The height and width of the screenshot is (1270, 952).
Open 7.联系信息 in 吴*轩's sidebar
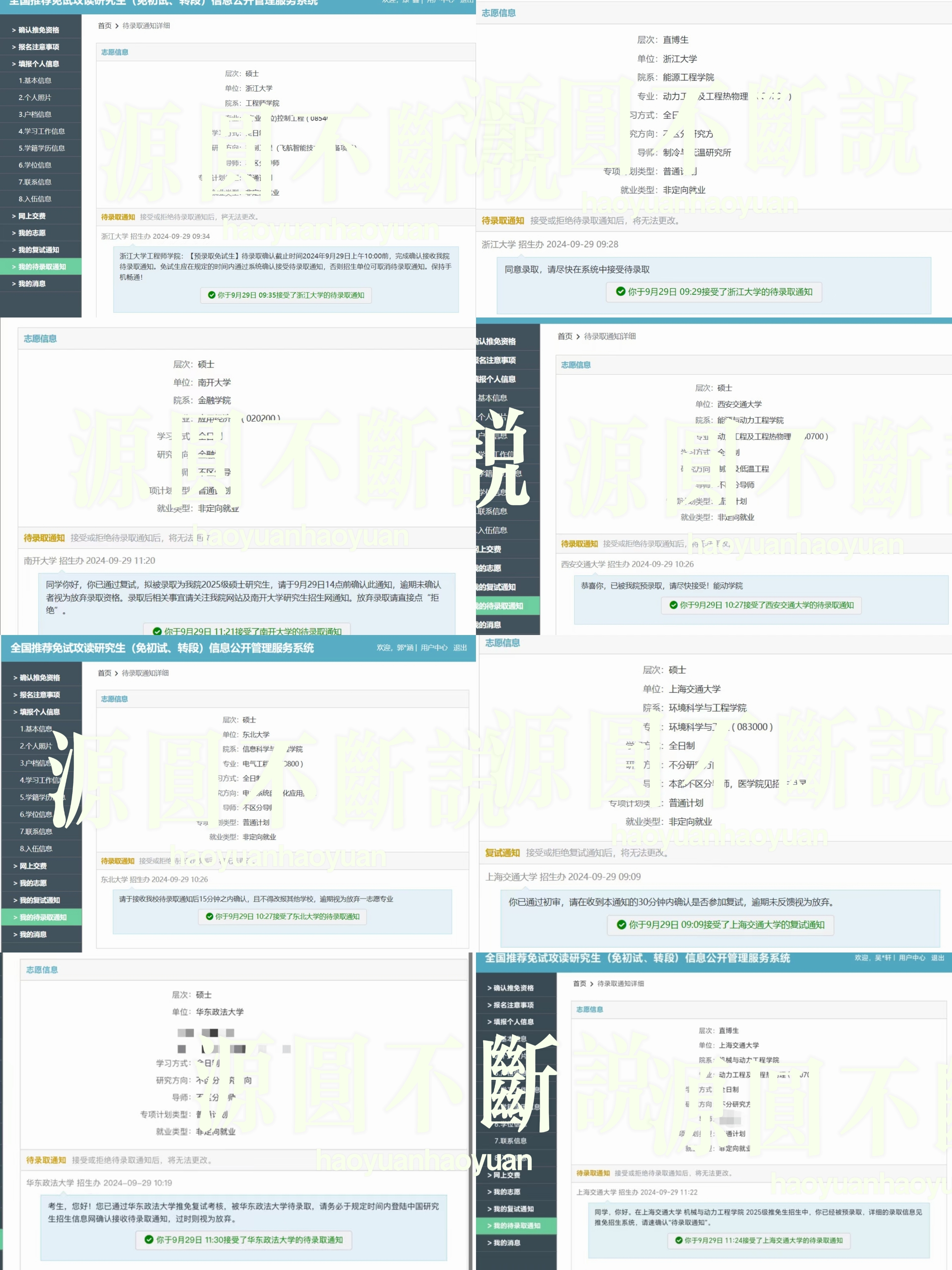tap(510, 1141)
